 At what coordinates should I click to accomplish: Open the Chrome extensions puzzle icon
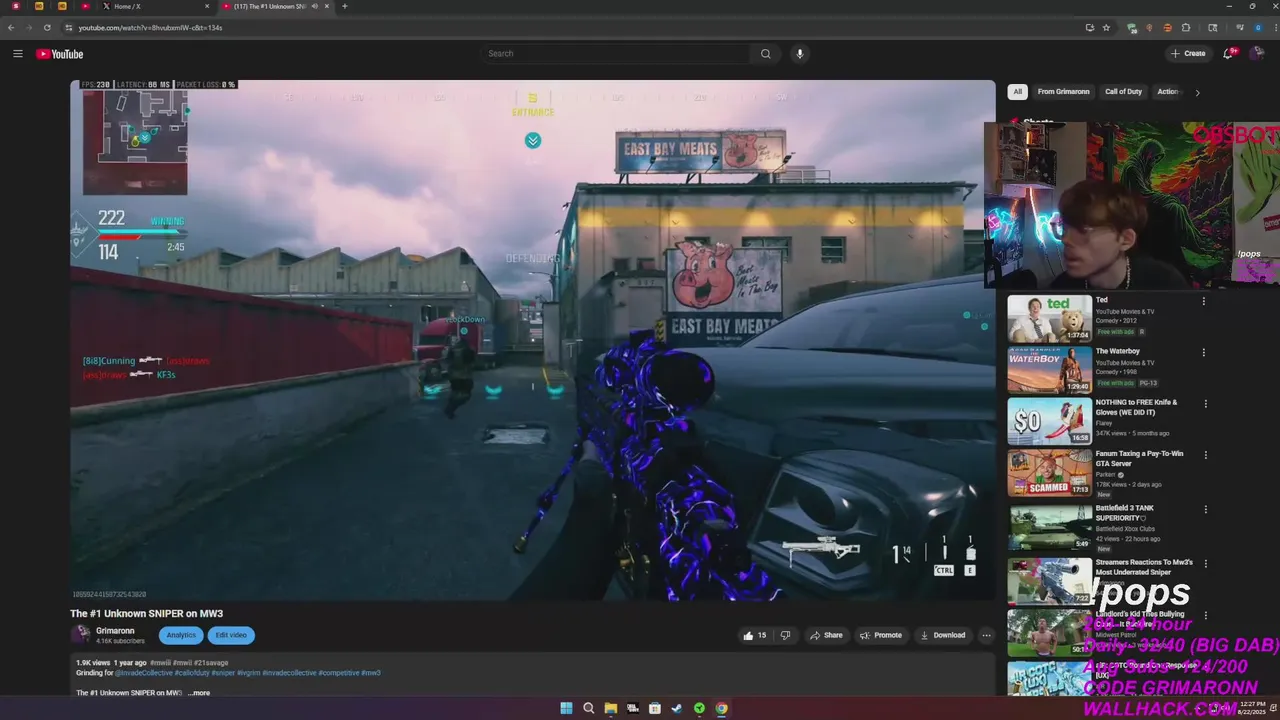click(1186, 28)
